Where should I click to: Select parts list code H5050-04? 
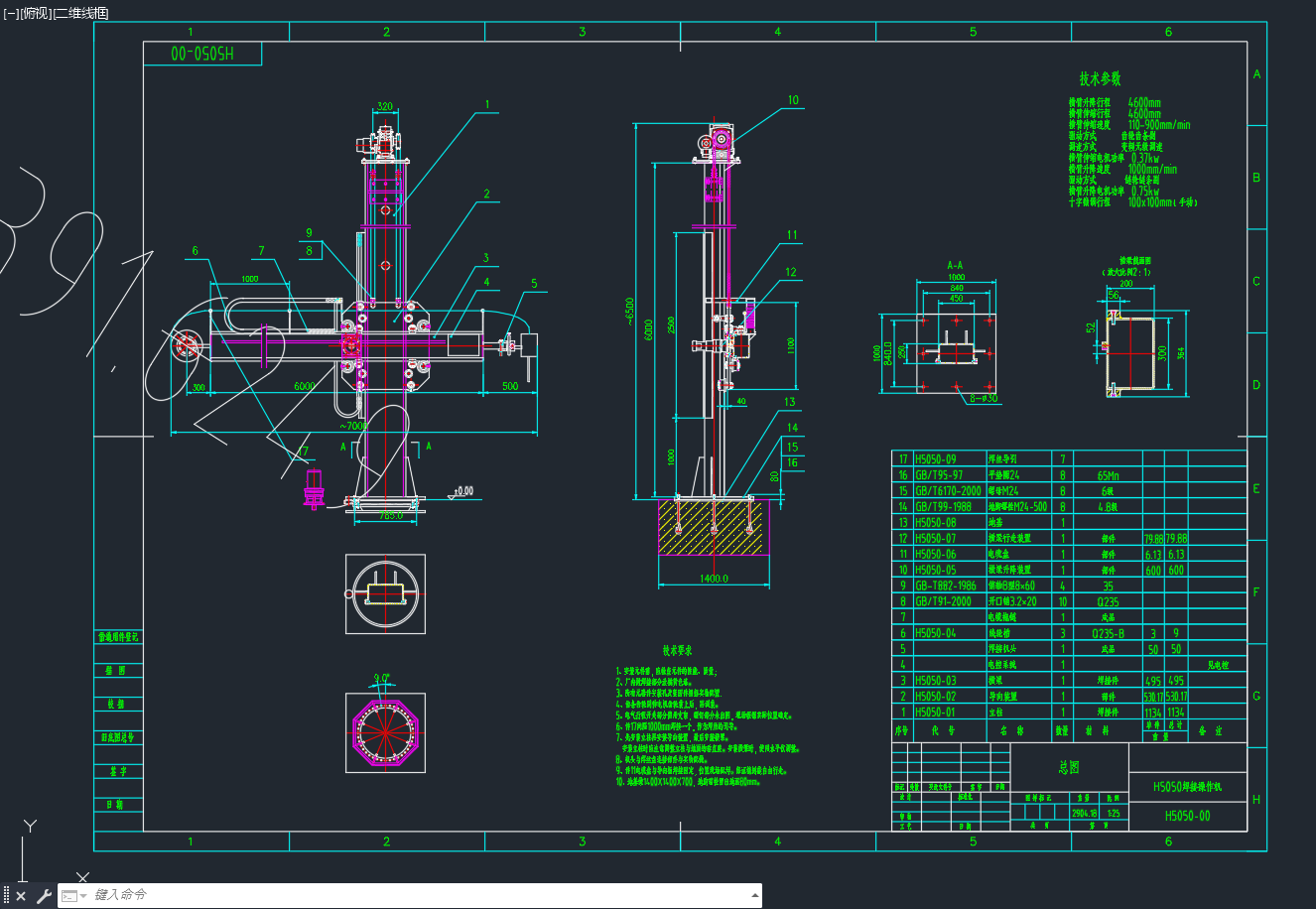point(936,633)
